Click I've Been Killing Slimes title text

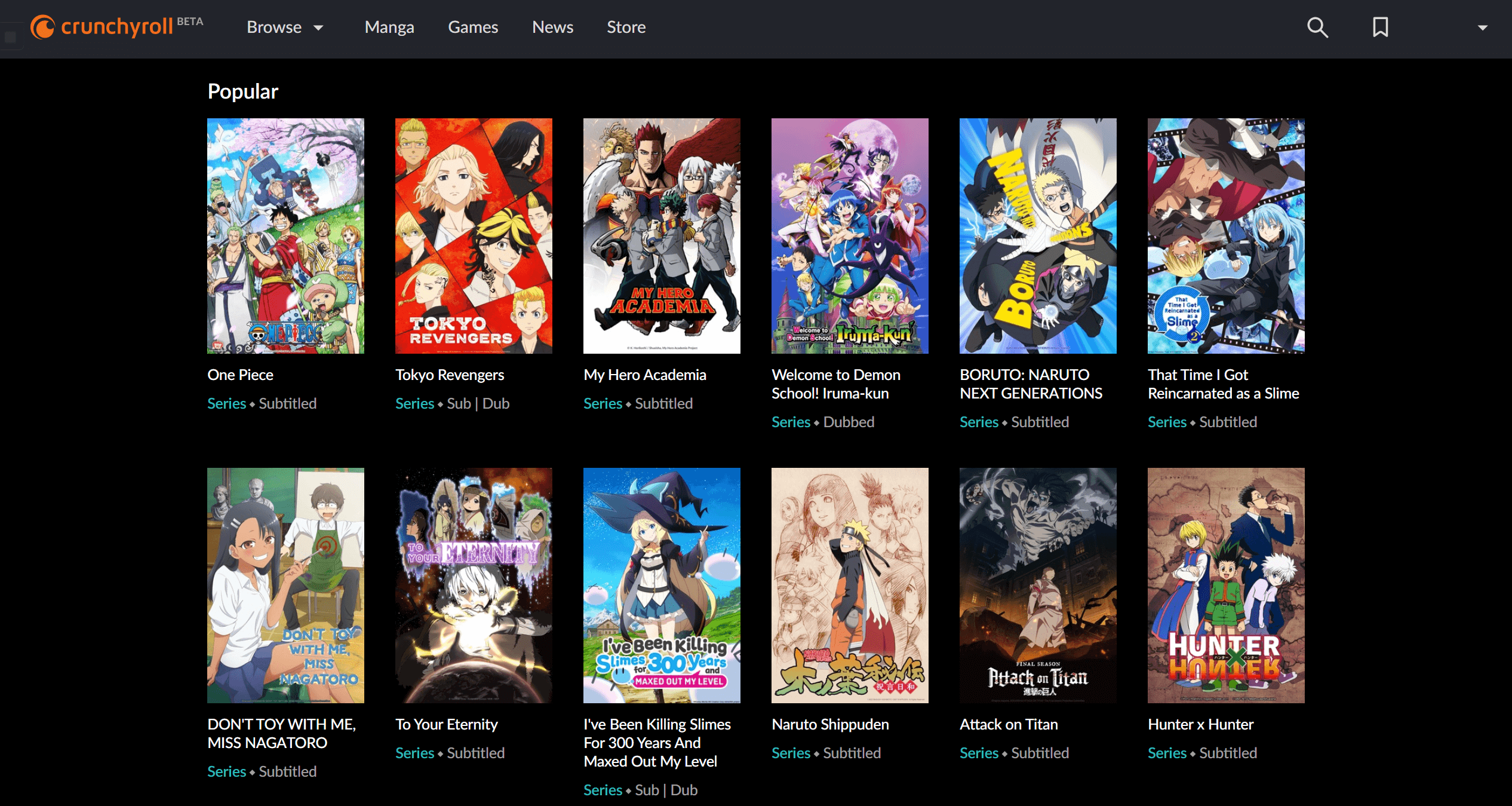657,743
